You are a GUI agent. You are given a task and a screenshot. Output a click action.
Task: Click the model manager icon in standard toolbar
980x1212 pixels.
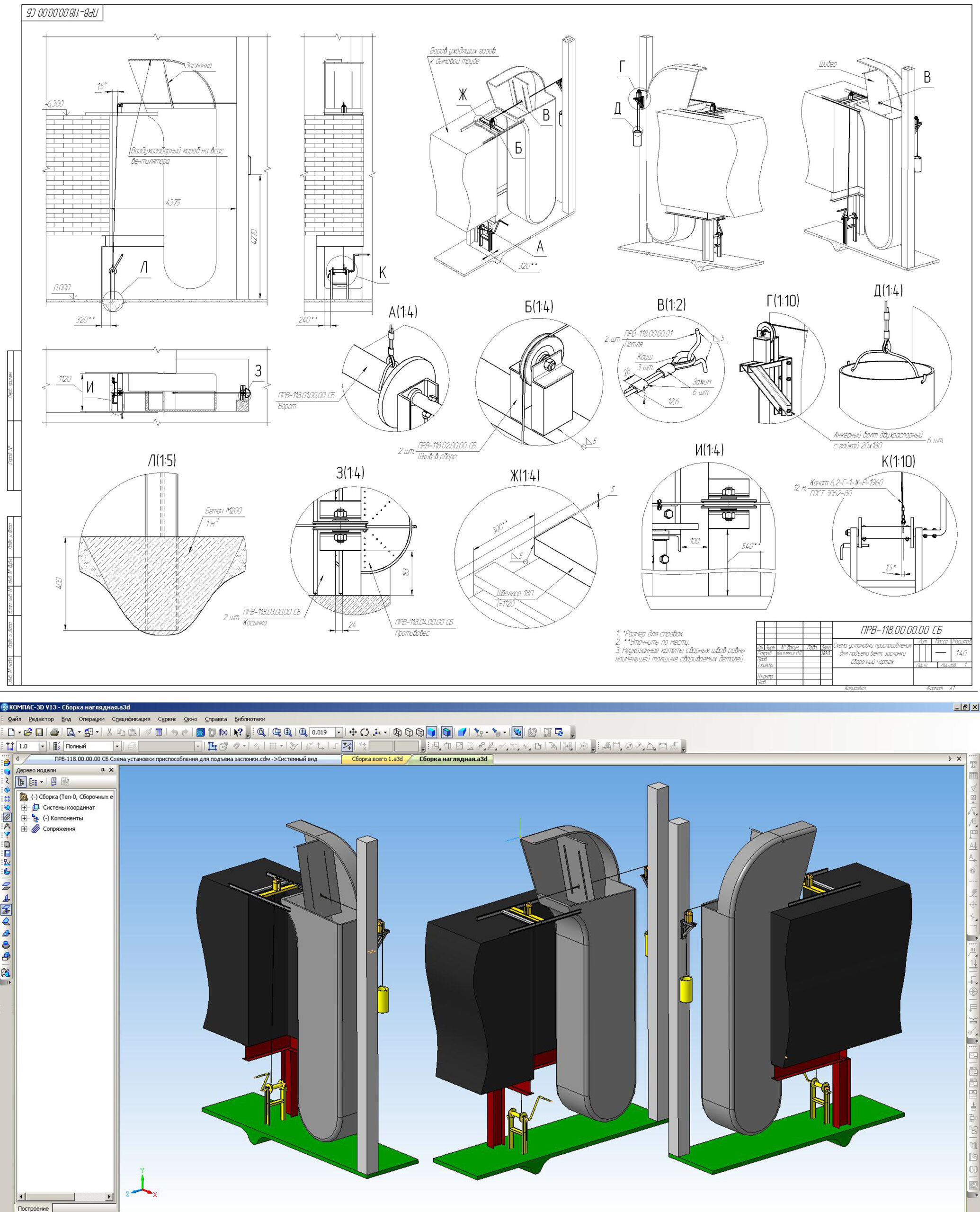pyautogui.click(x=200, y=732)
